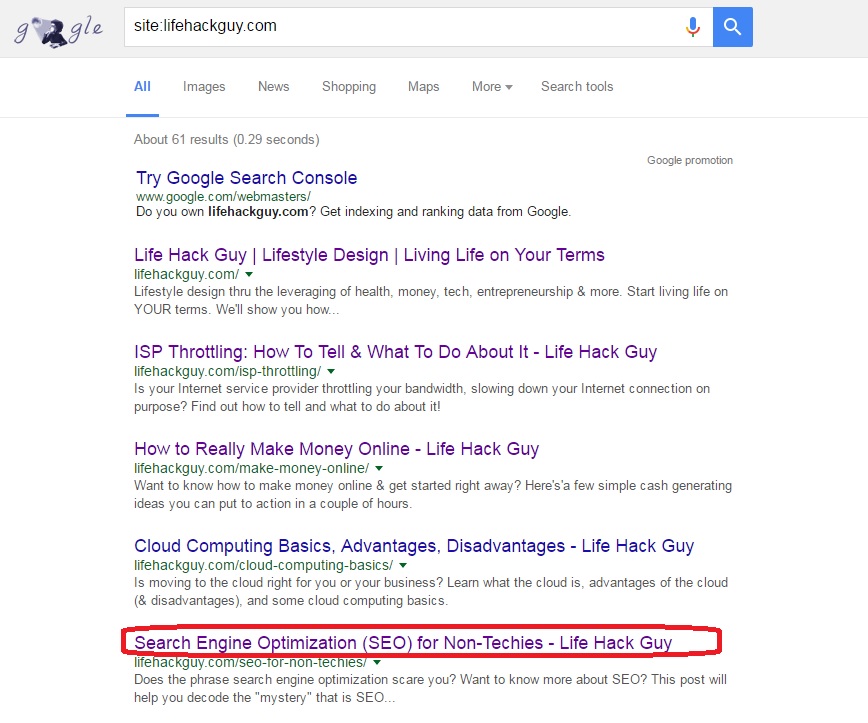Screen dimensions: 868x723
Task: Click snippet 'Is your Internet service provider'
Action: coord(422,397)
